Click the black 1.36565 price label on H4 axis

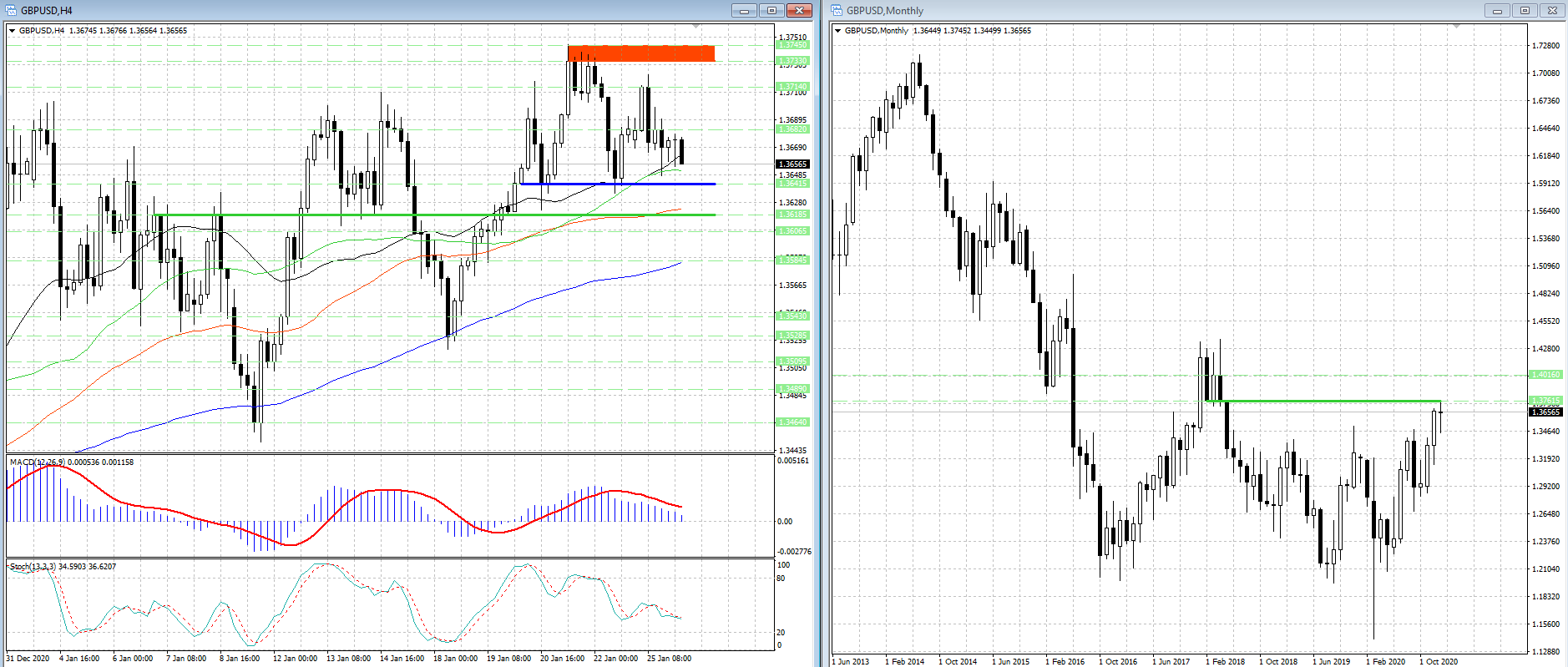792,164
